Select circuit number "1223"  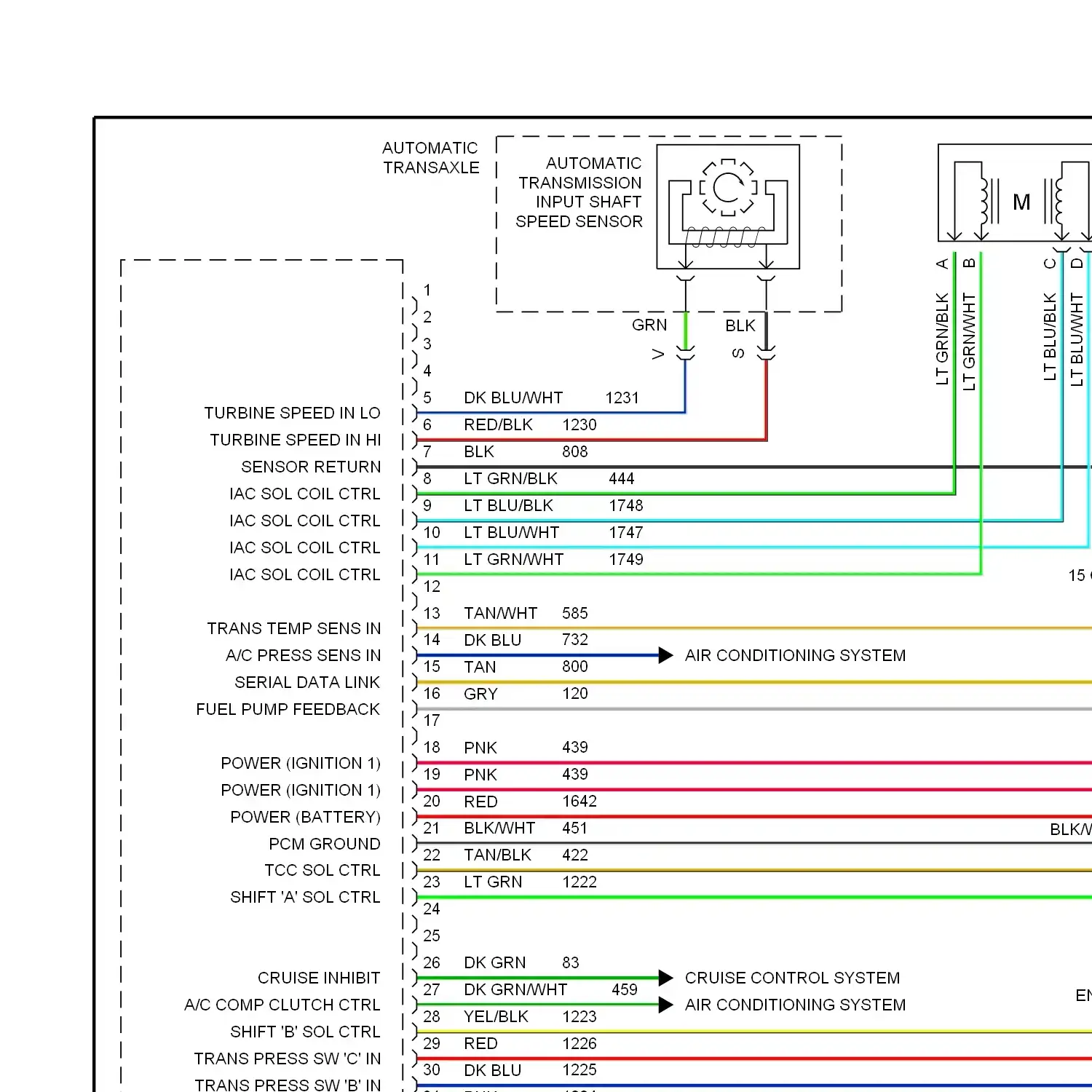(579, 1017)
